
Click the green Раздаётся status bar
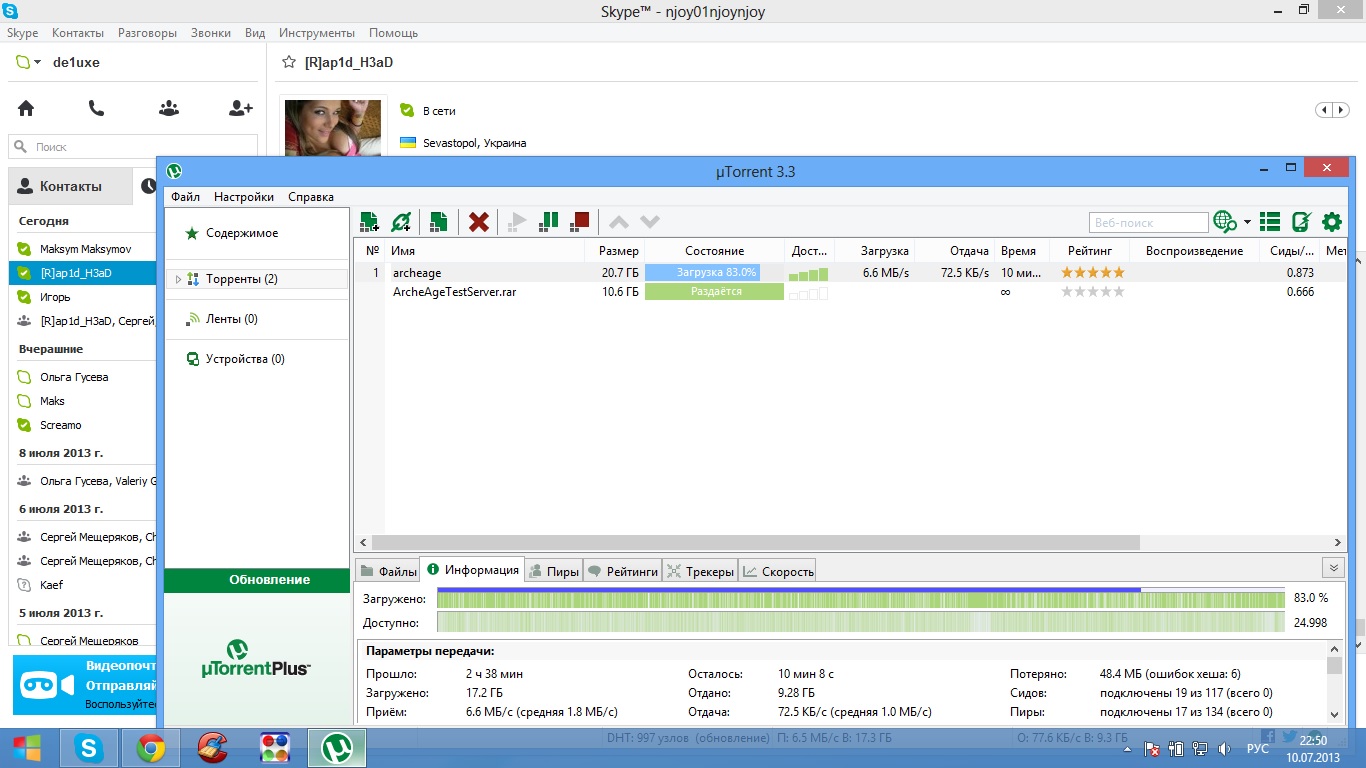coord(714,292)
